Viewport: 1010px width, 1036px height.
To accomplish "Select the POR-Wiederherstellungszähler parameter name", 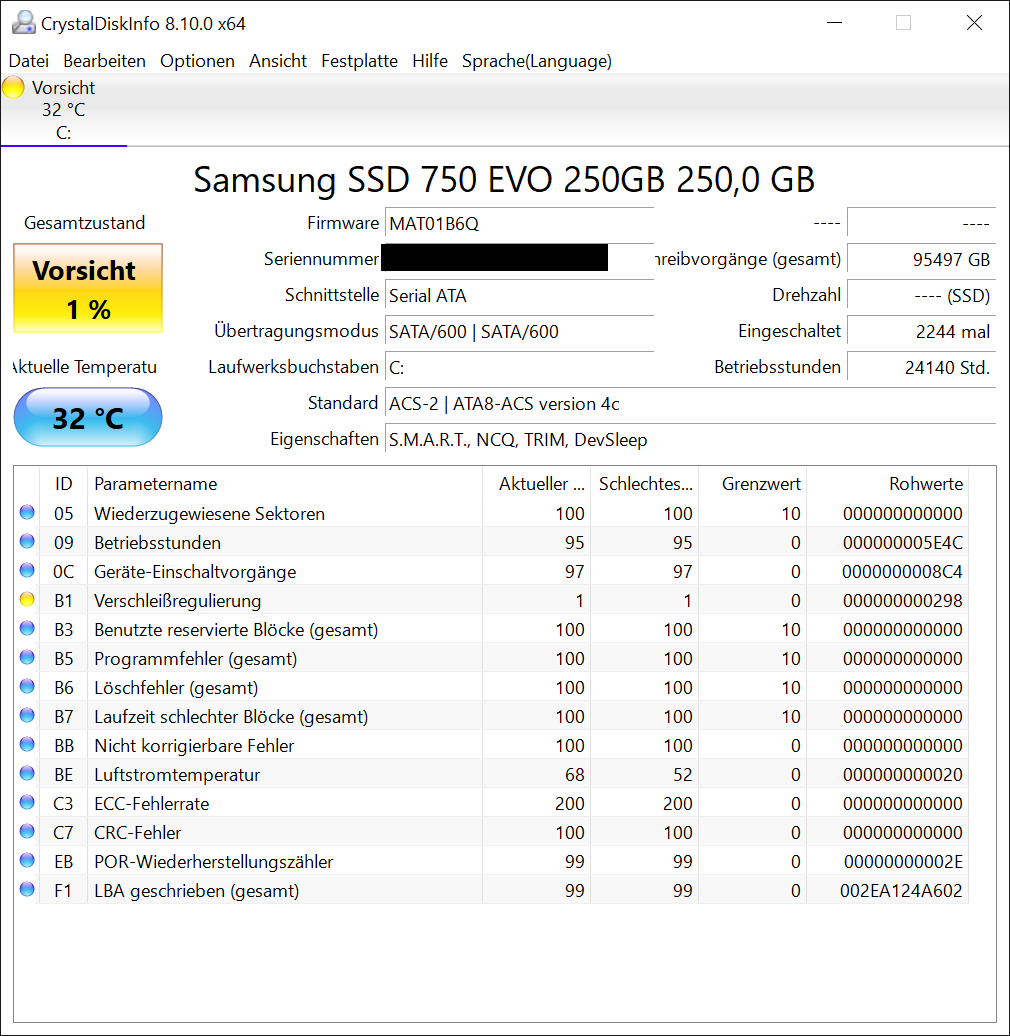I will (213, 862).
